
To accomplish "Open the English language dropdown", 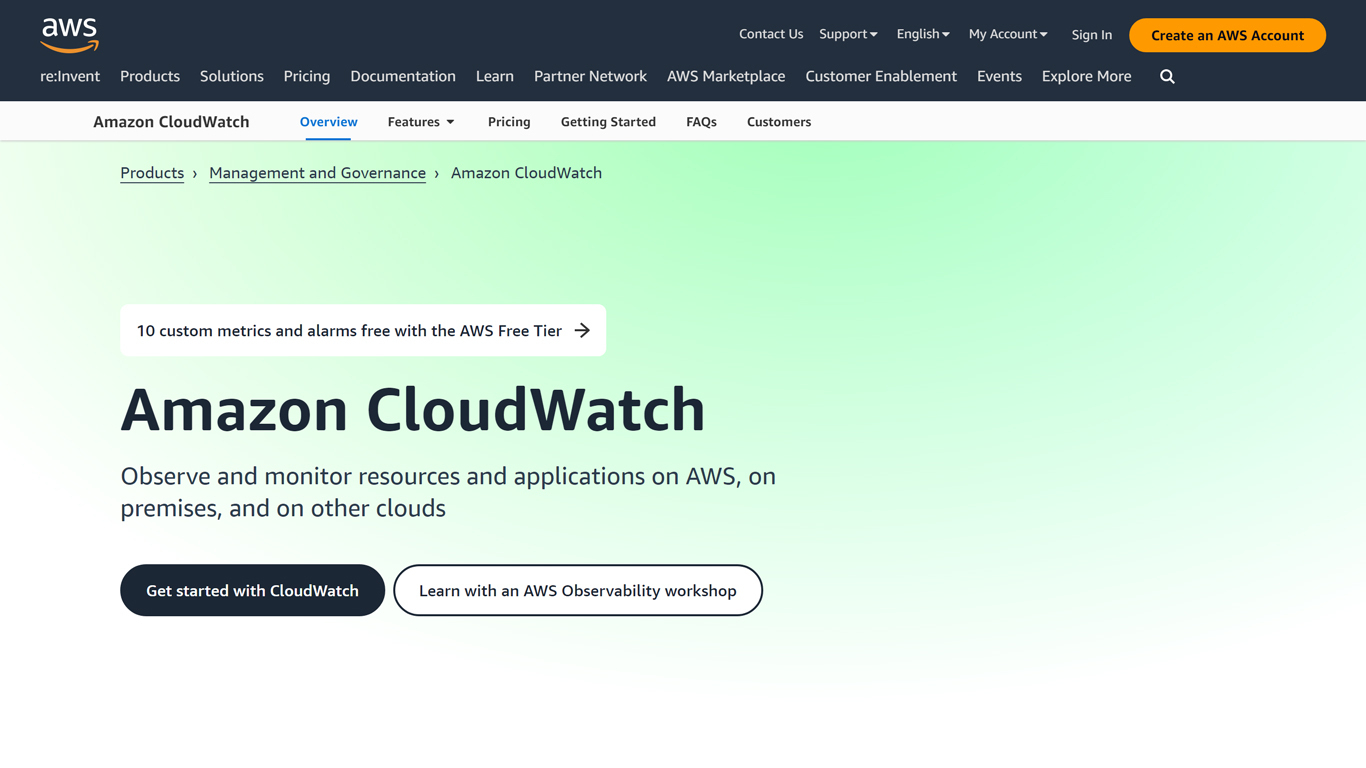I will pos(923,34).
